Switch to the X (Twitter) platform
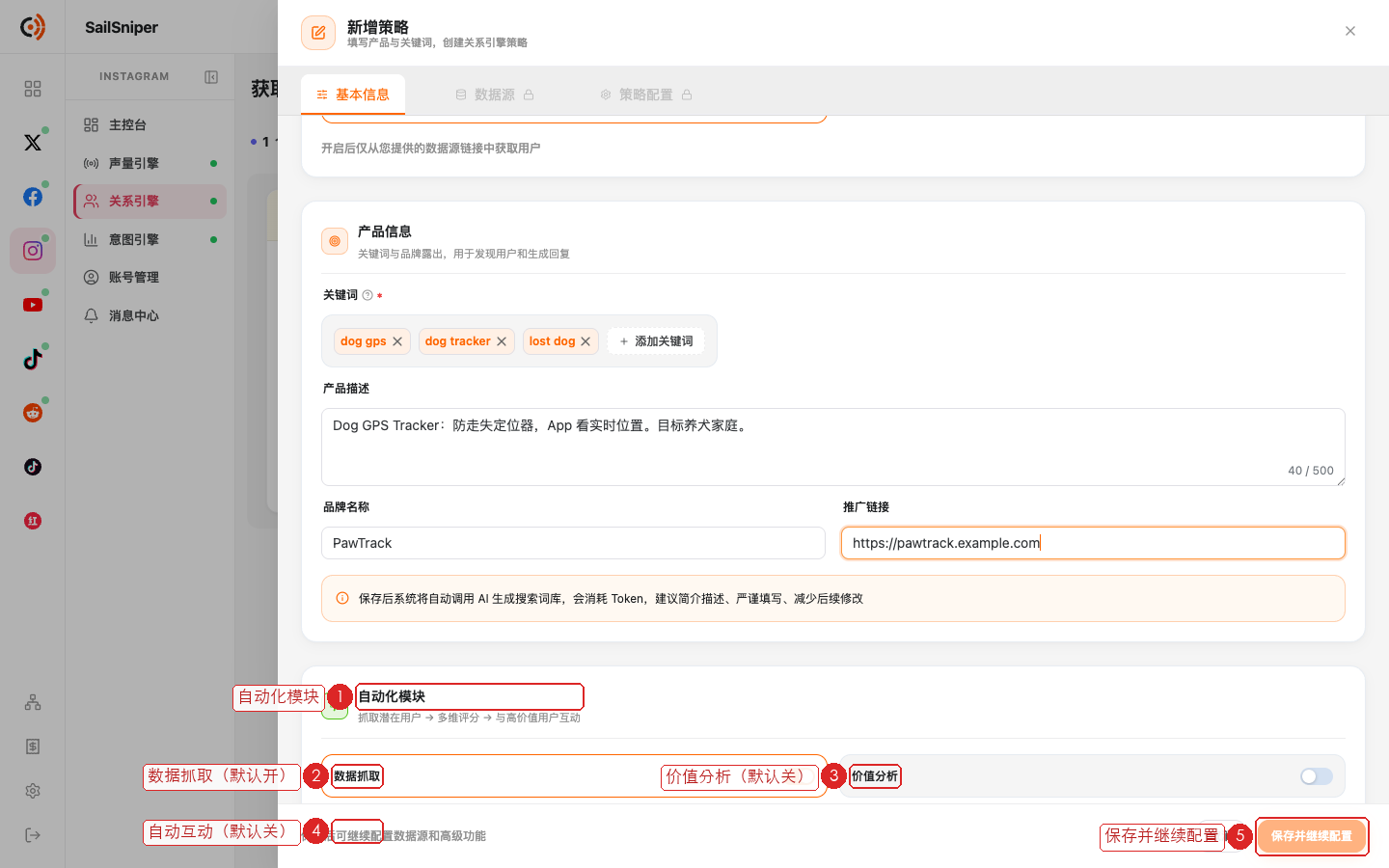 pyautogui.click(x=33, y=143)
